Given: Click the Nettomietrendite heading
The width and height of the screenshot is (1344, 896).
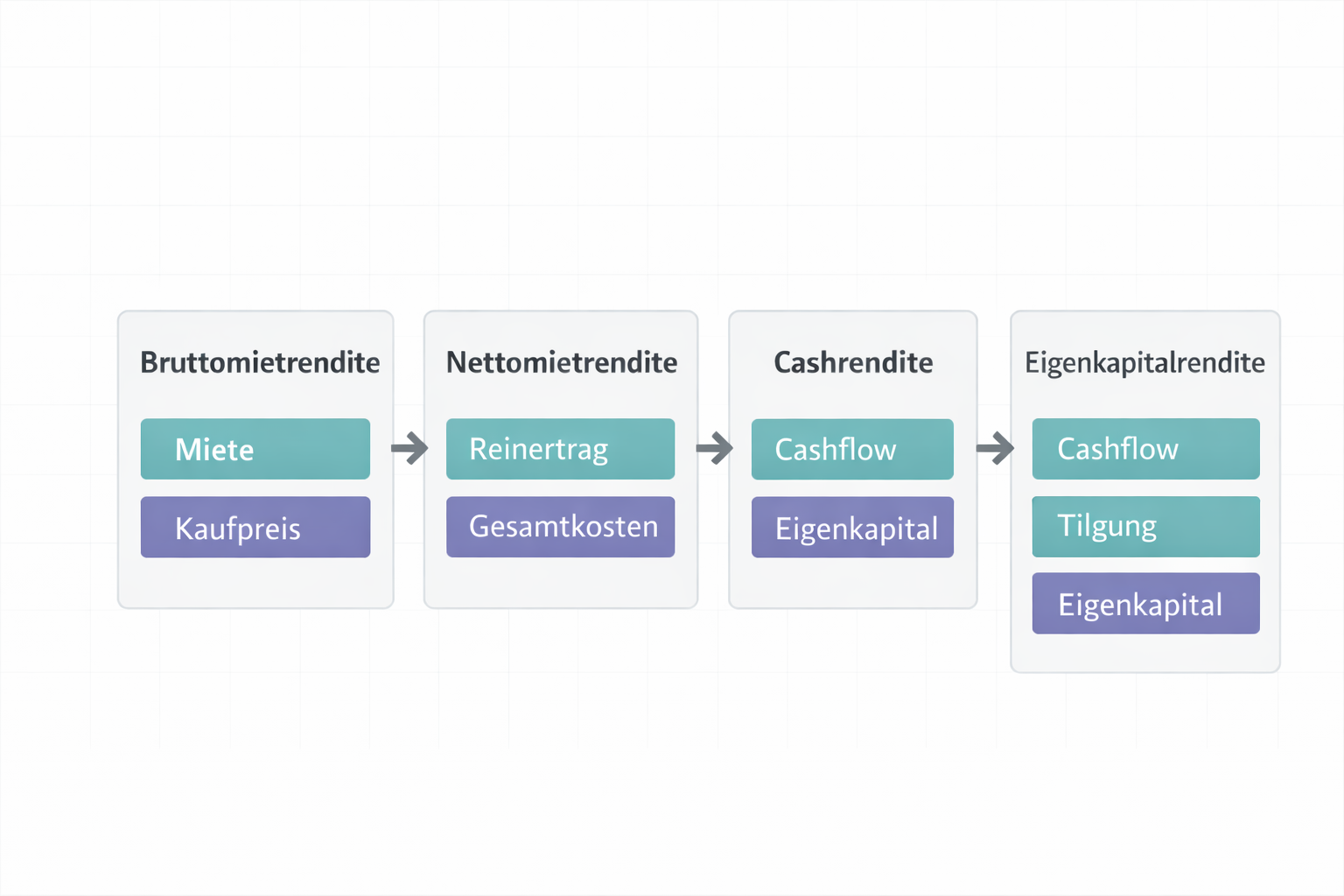Looking at the screenshot, I should pos(562,362).
